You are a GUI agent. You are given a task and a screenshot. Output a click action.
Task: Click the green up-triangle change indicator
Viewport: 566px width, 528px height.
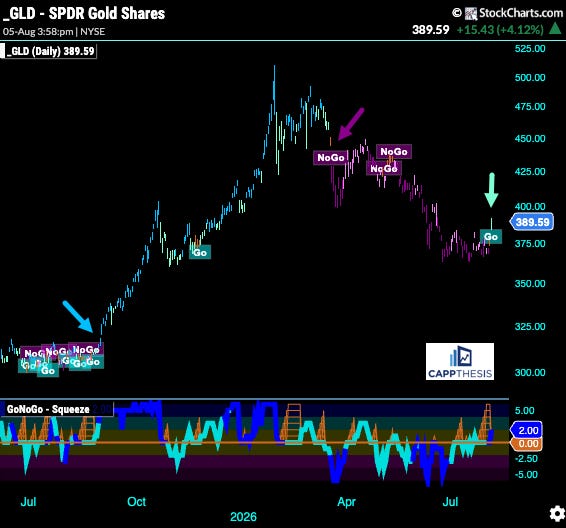(555, 29)
